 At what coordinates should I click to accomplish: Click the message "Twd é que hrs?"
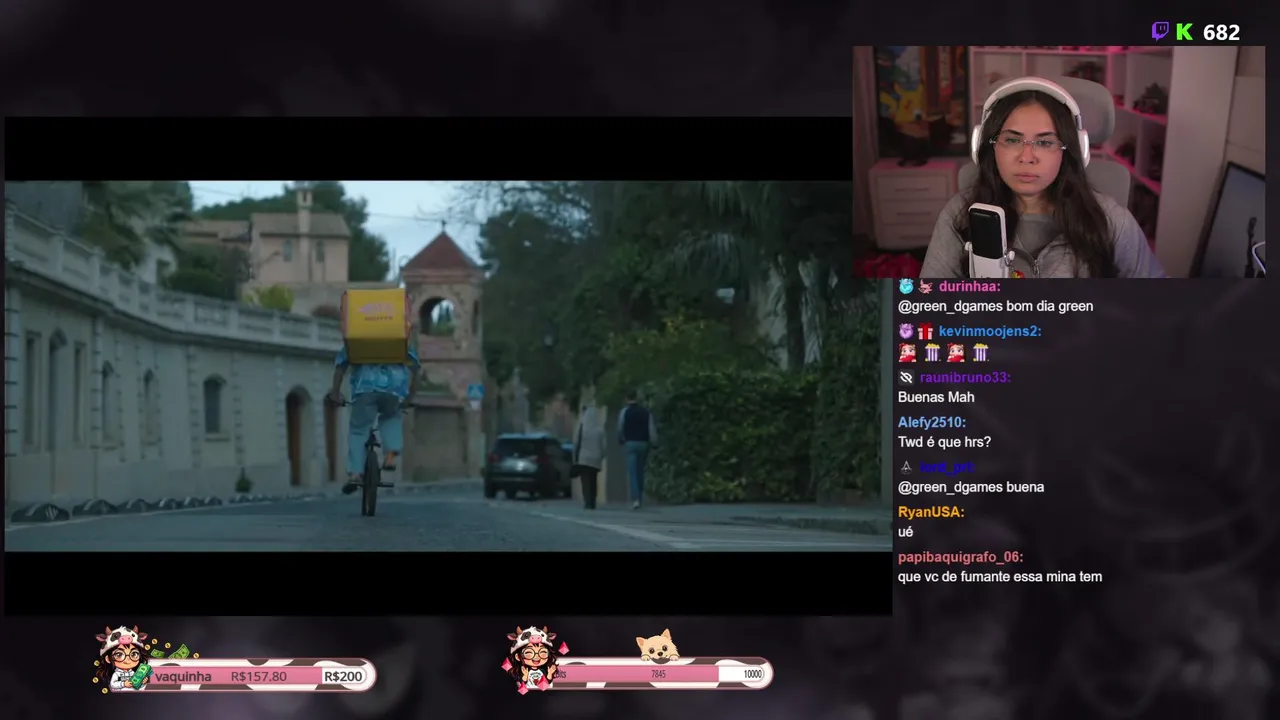(944, 442)
